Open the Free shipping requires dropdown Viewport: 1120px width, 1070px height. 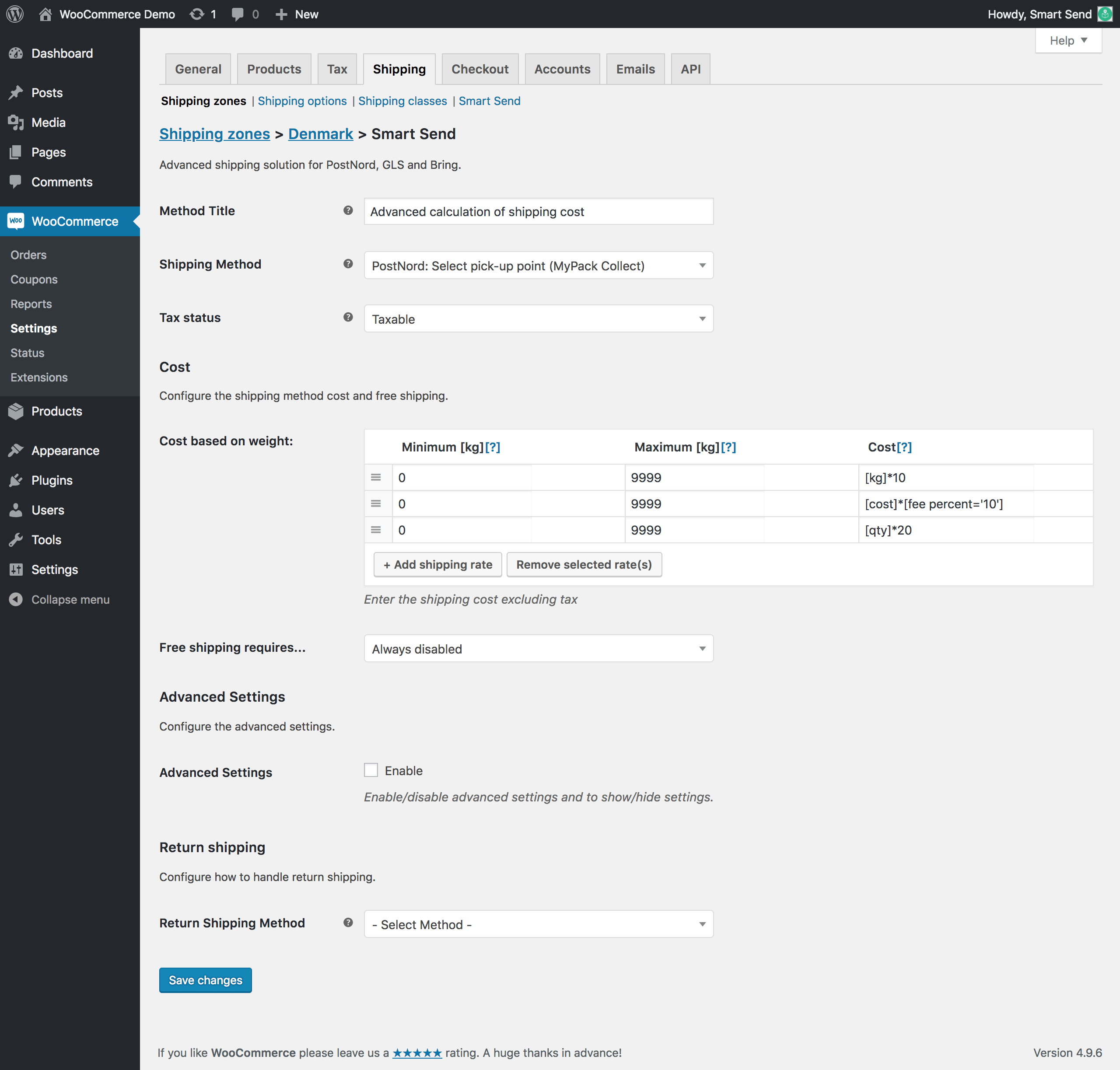click(x=538, y=648)
